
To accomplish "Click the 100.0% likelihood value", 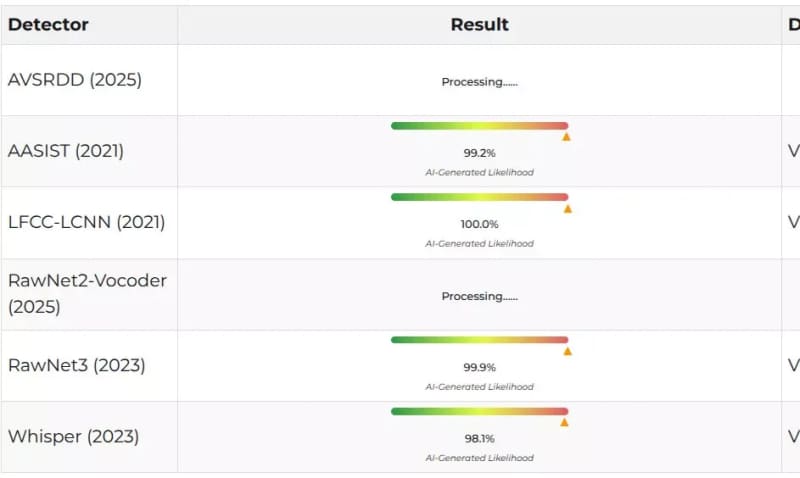I will pos(479,224).
